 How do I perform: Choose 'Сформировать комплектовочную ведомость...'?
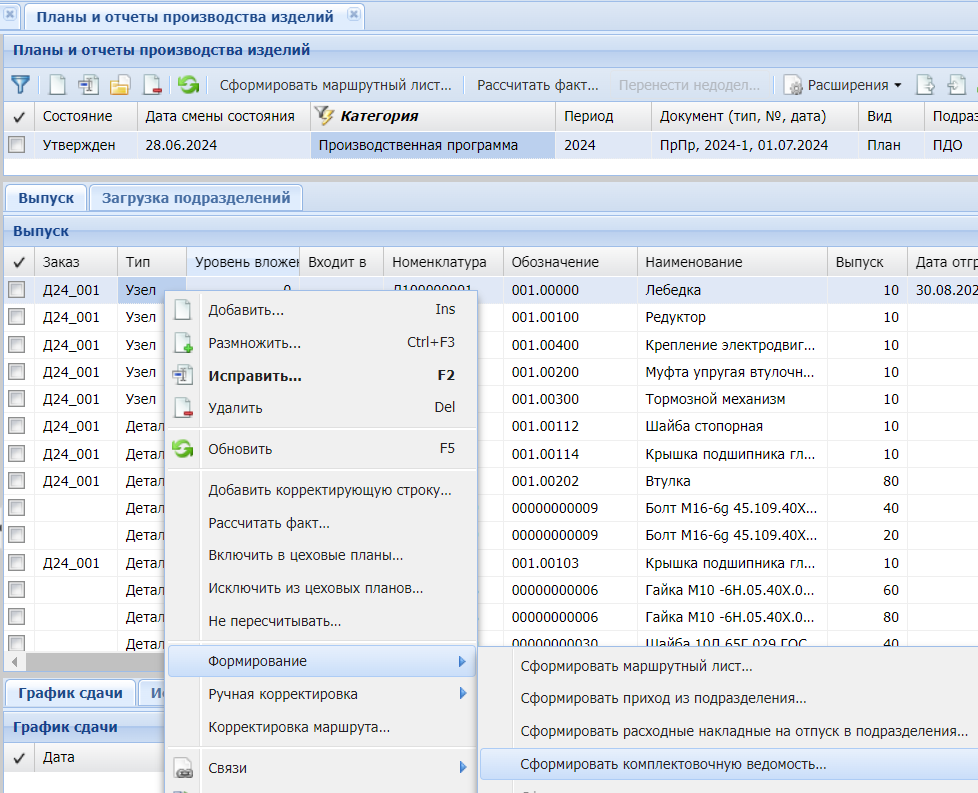pos(673,765)
